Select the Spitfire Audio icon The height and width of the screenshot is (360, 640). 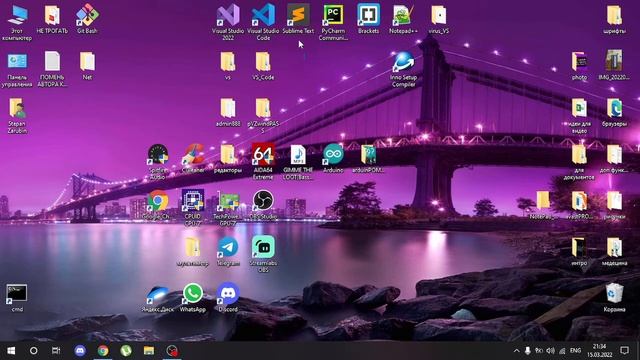pos(158,155)
